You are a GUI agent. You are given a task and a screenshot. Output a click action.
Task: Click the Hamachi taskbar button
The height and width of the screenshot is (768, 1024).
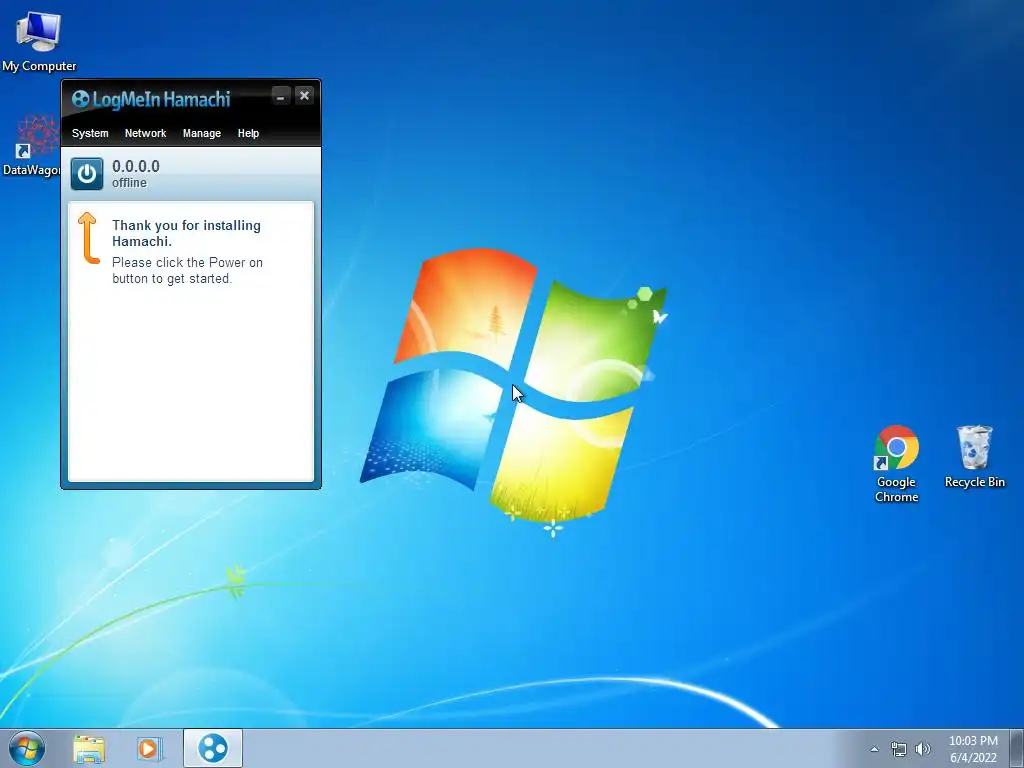213,748
